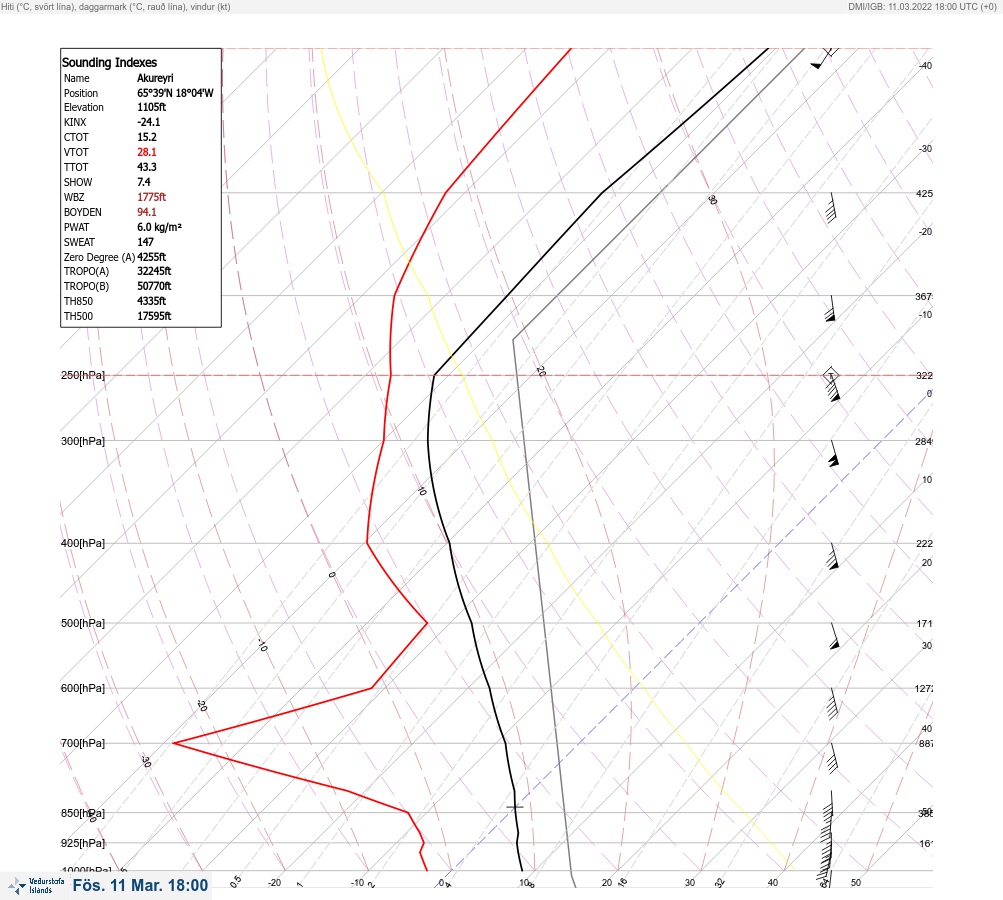Click the Vedurstofa Islands logo
The width and height of the screenshot is (1003, 900).
coord(36,886)
